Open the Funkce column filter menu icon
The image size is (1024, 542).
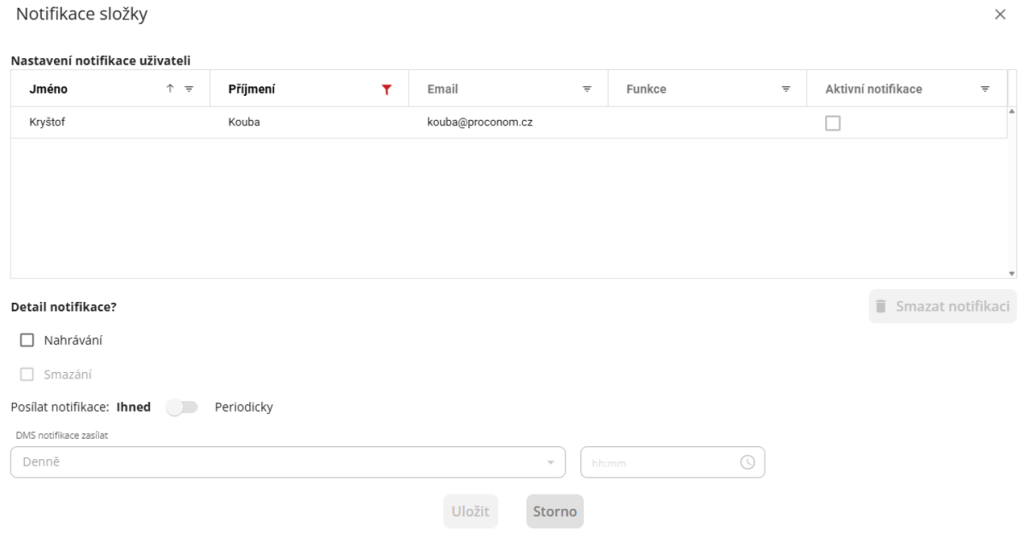tap(786, 89)
